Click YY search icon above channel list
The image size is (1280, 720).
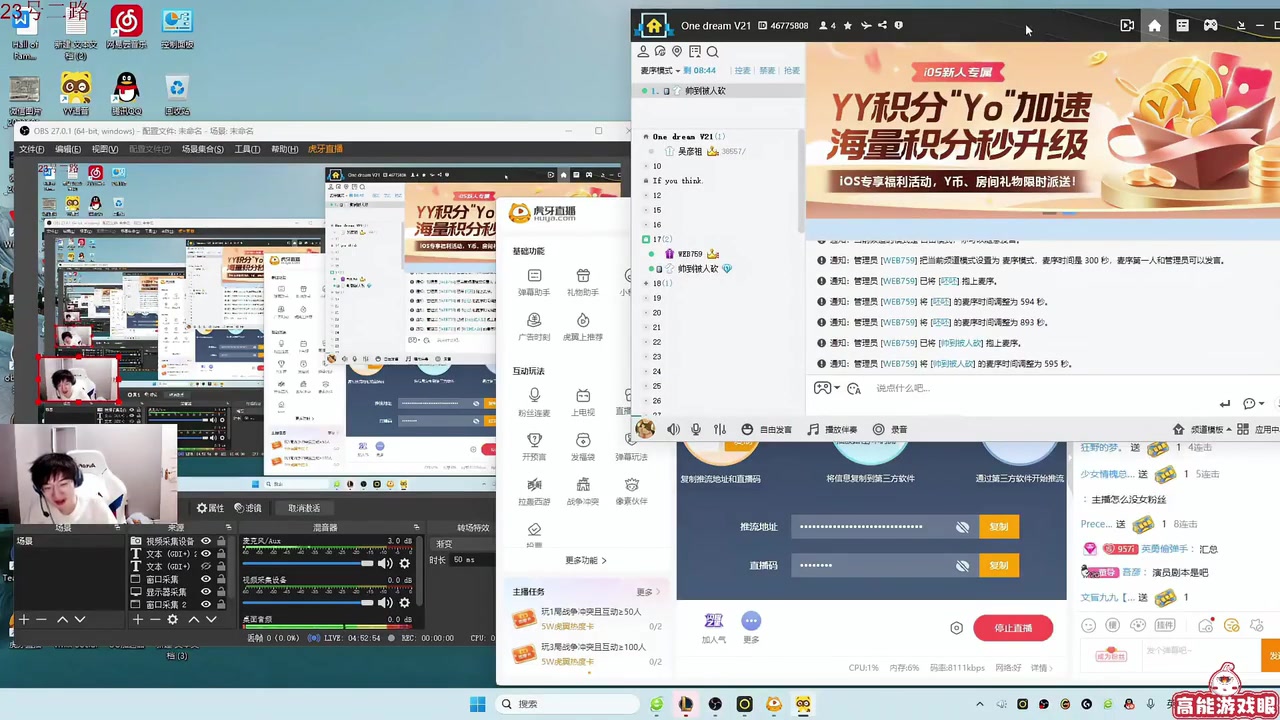pos(712,52)
